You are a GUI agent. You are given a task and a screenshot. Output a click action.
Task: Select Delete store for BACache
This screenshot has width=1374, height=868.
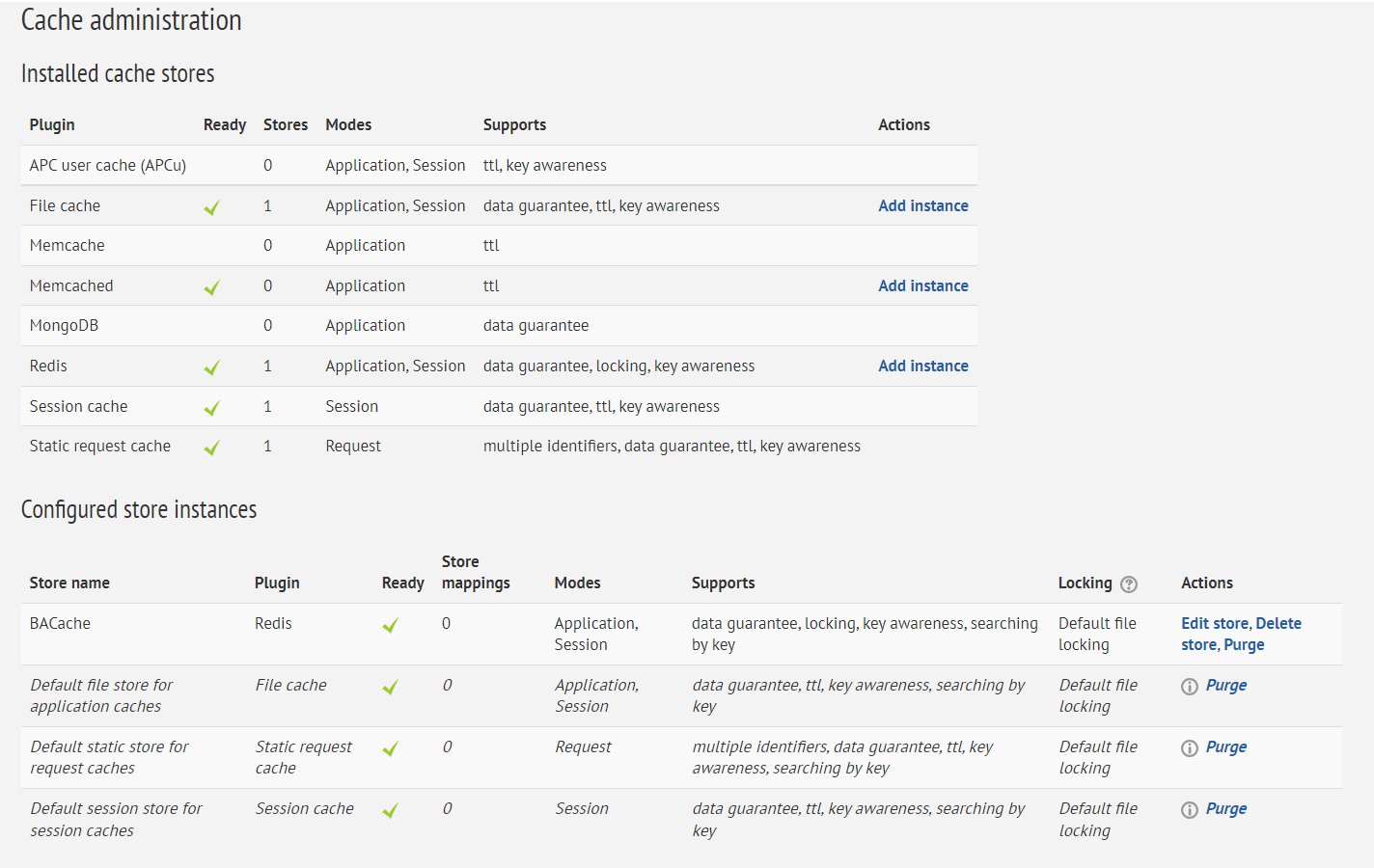tap(1278, 622)
